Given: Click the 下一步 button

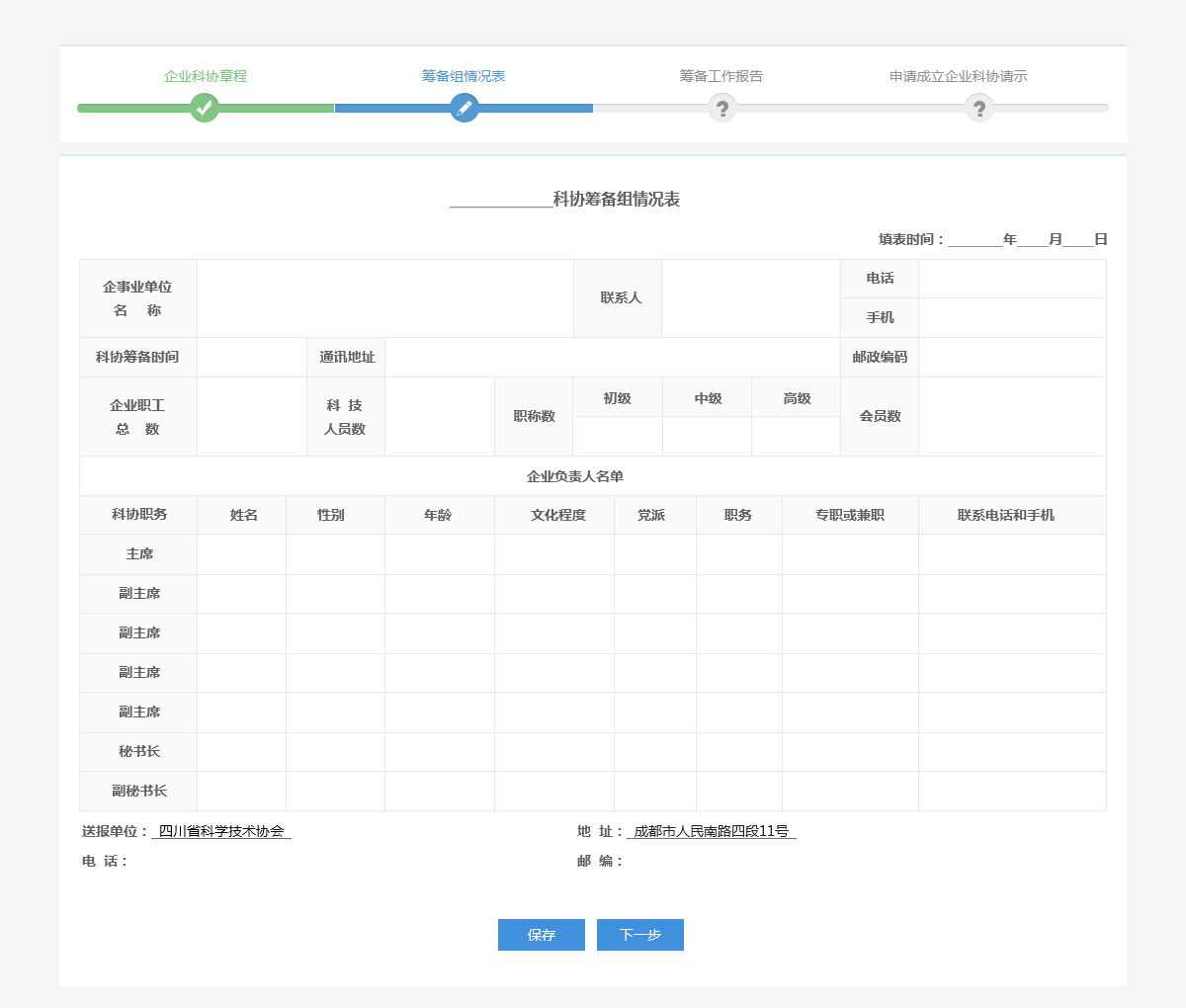Looking at the screenshot, I should click(x=640, y=935).
